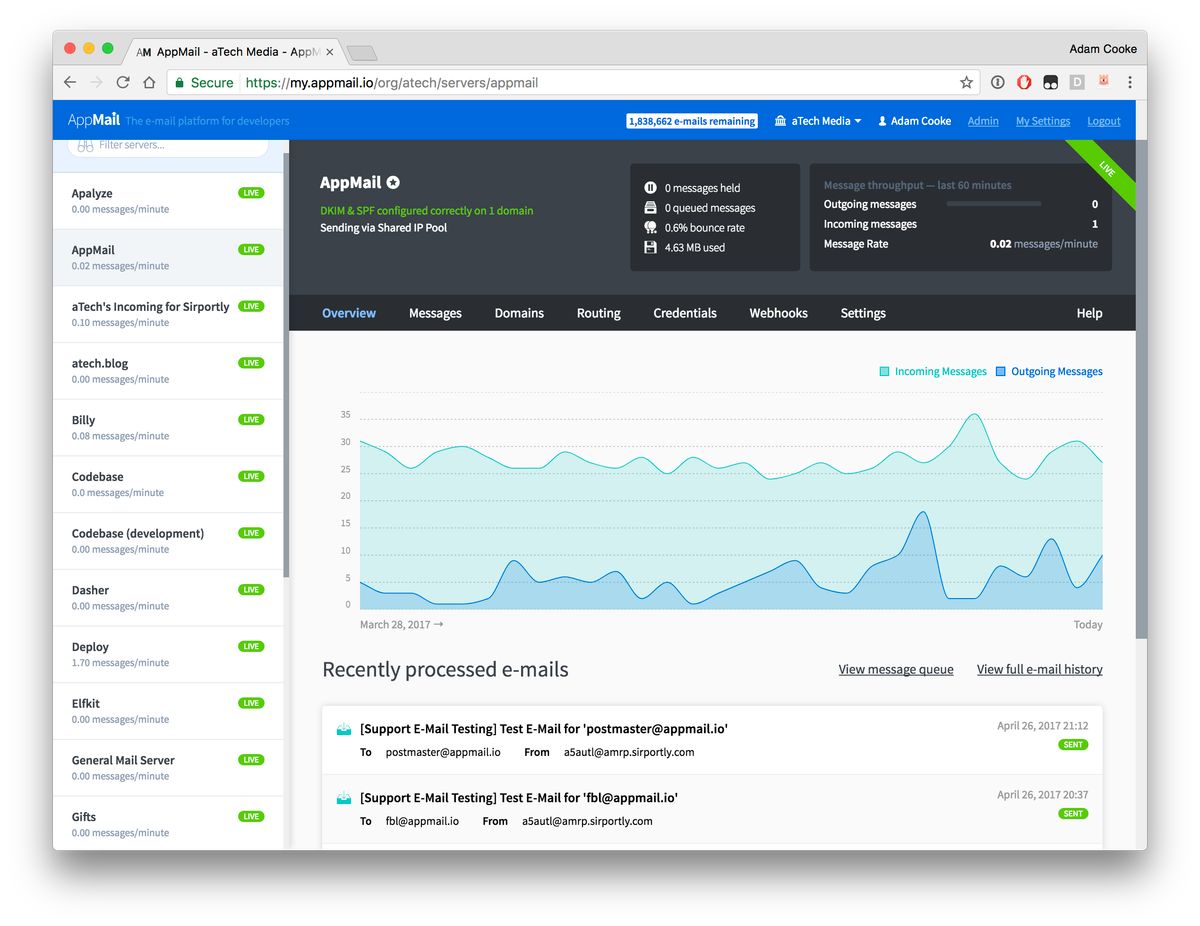Open the Webhooks tab
Screen dimensions: 1200x926
778,313
